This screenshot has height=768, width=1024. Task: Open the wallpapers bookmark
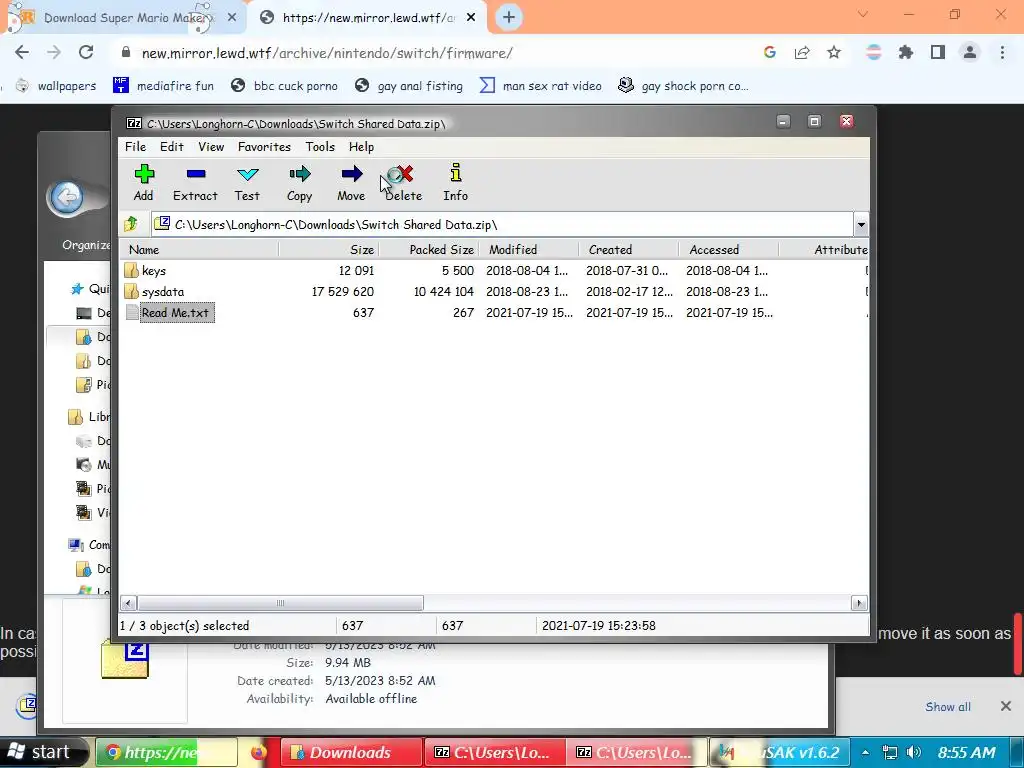(x=56, y=86)
